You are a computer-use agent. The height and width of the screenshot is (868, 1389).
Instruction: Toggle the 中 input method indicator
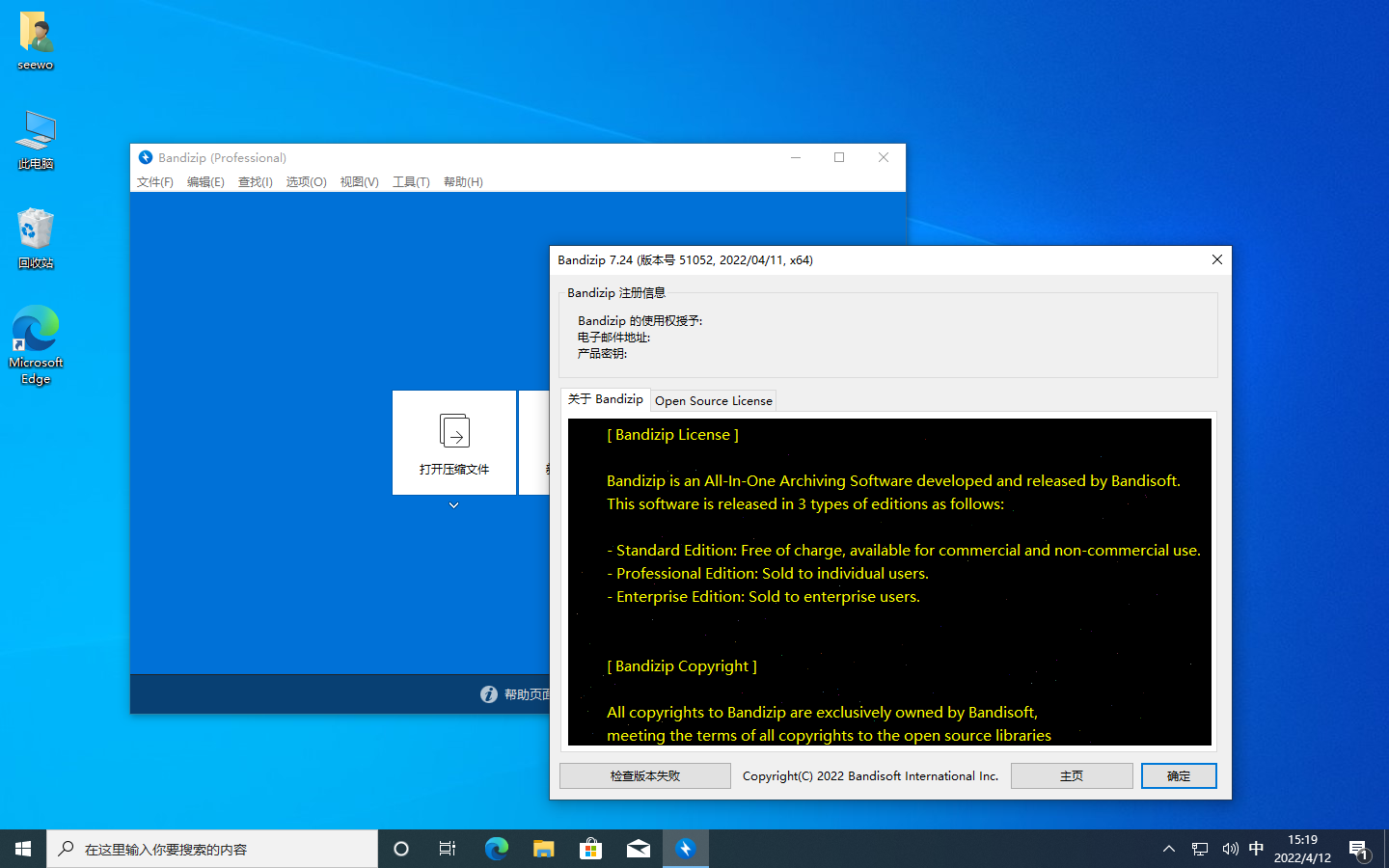tap(1256, 849)
